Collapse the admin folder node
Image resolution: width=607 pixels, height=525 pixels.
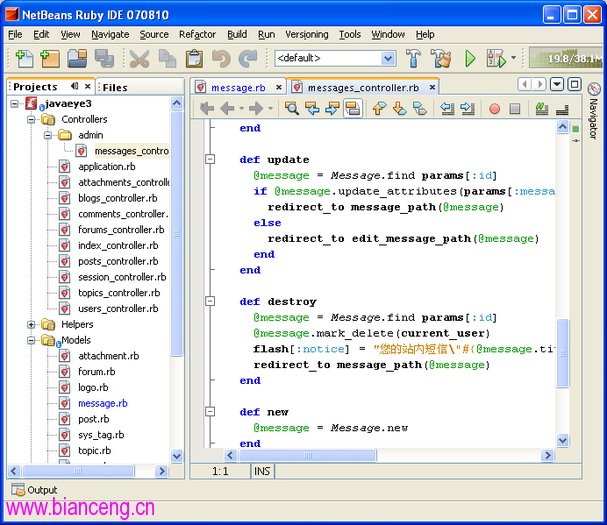[48, 135]
